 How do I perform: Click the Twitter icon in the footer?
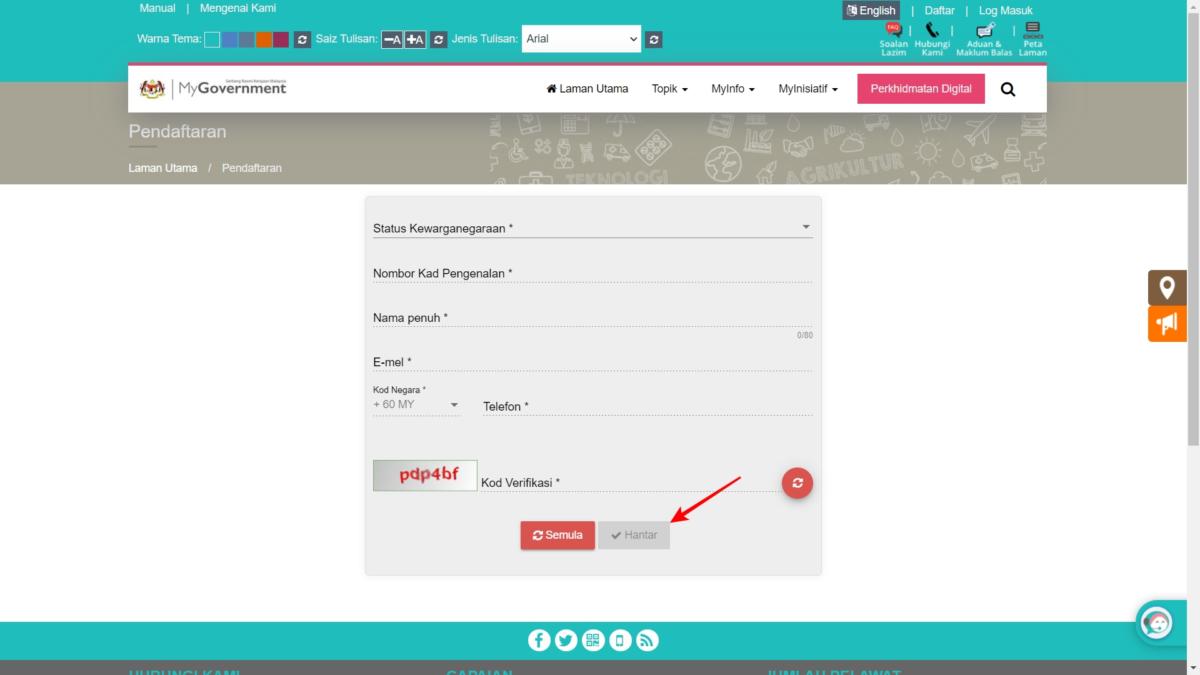566,640
